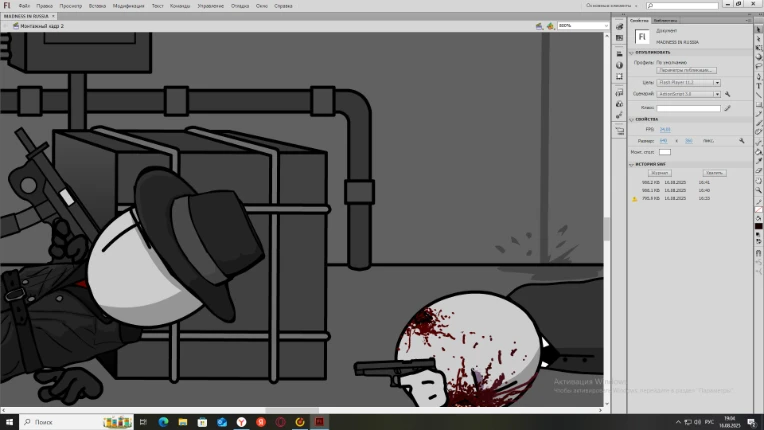Screen dimensions: 764x430
Task: Open the Properties panel options menu
Action: click(748, 20)
